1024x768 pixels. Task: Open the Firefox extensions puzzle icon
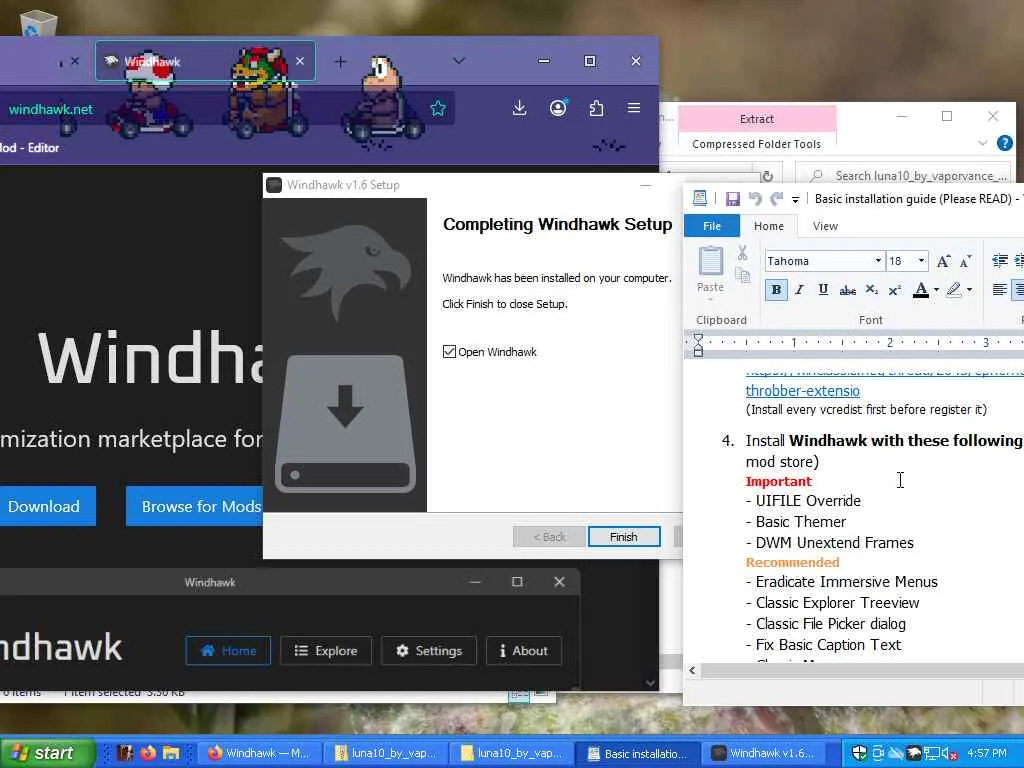pyautogui.click(x=596, y=108)
